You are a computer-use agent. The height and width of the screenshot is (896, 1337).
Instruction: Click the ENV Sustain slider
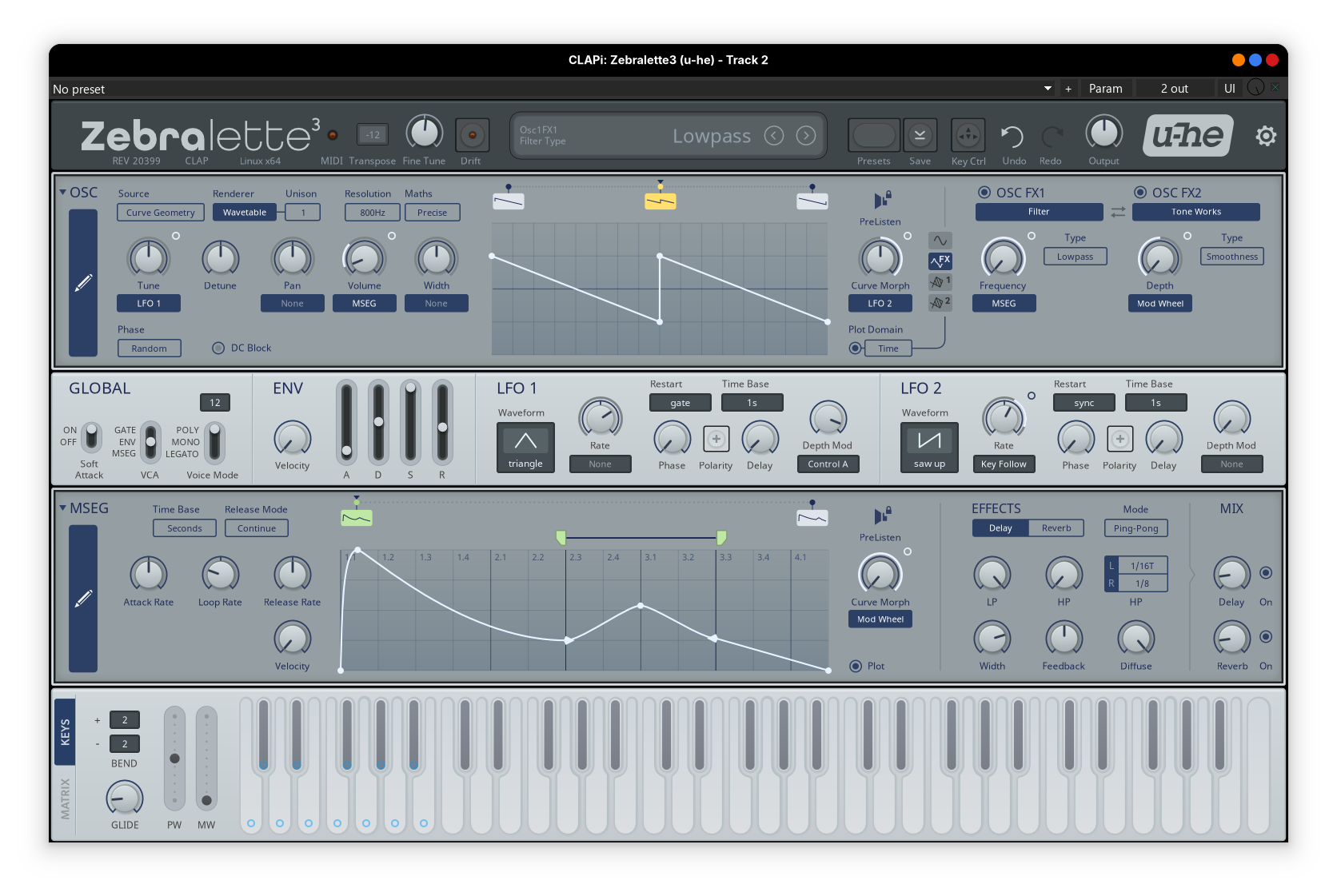point(410,424)
